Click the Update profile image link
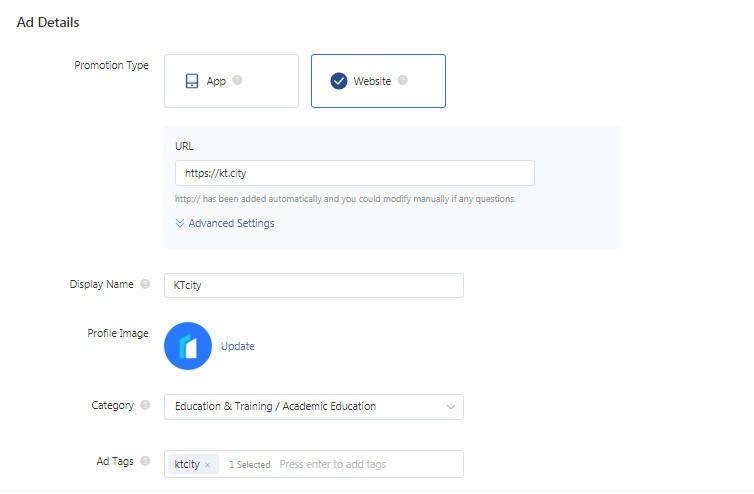This screenshot has width=754, height=494. click(238, 346)
